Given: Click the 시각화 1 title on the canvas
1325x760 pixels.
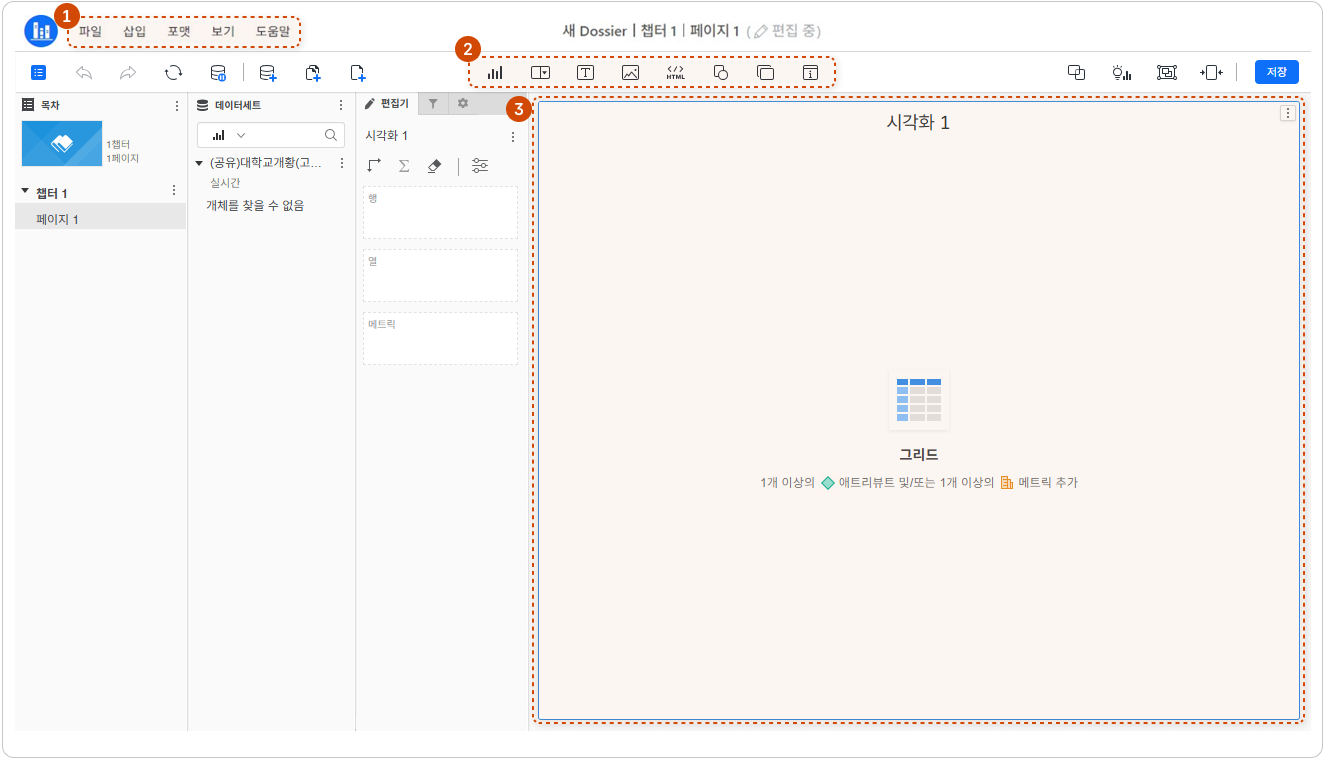Looking at the screenshot, I should [918, 122].
